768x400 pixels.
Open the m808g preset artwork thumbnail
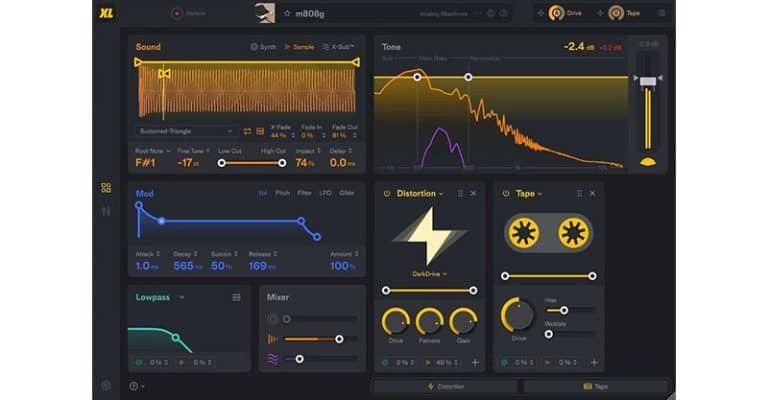265,13
